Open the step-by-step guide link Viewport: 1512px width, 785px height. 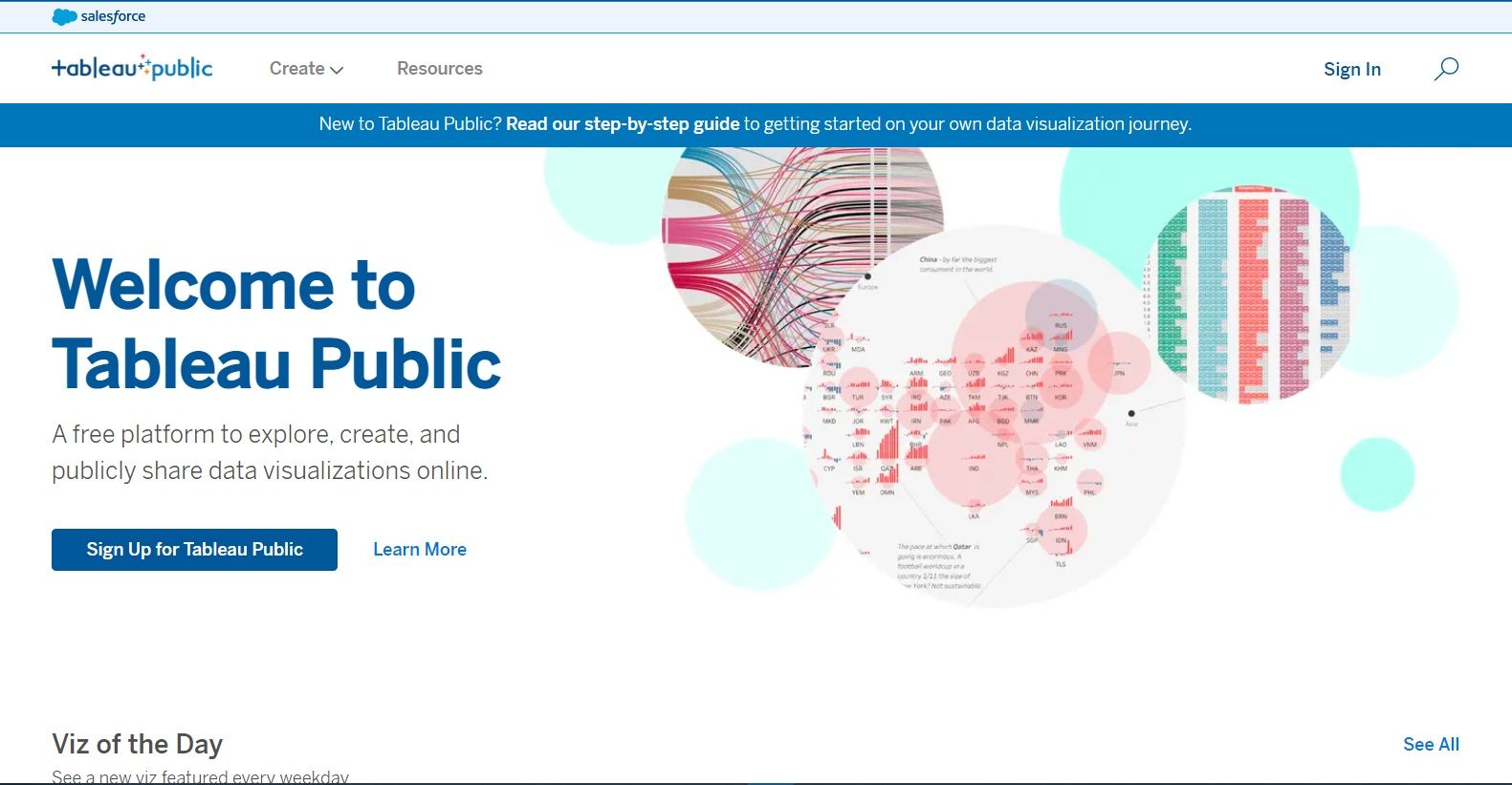click(623, 124)
